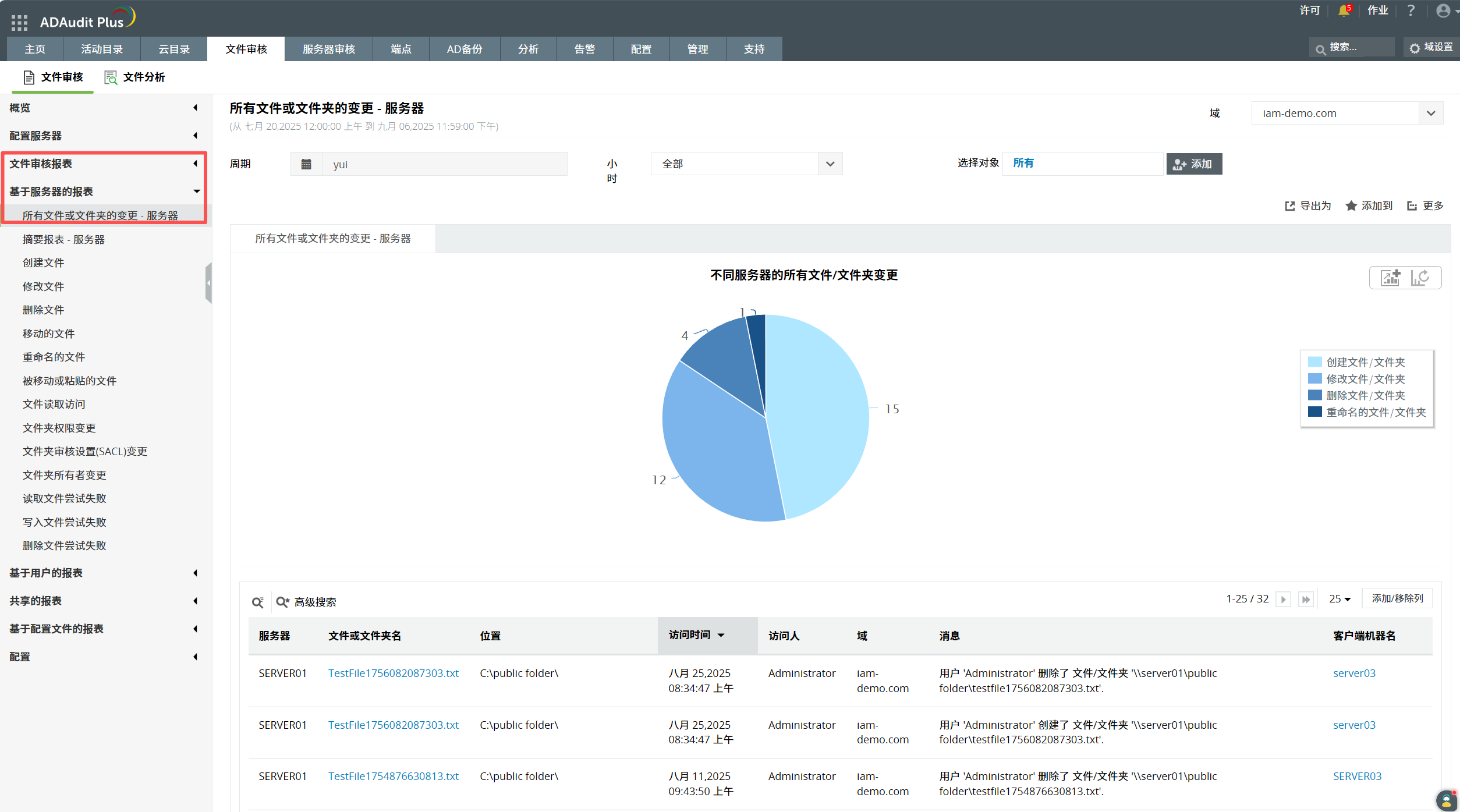Click the quick search magnifier icon in the table
Image resolution: width=1460 pixels, height=812 pixels.
(x=258, y=602)
